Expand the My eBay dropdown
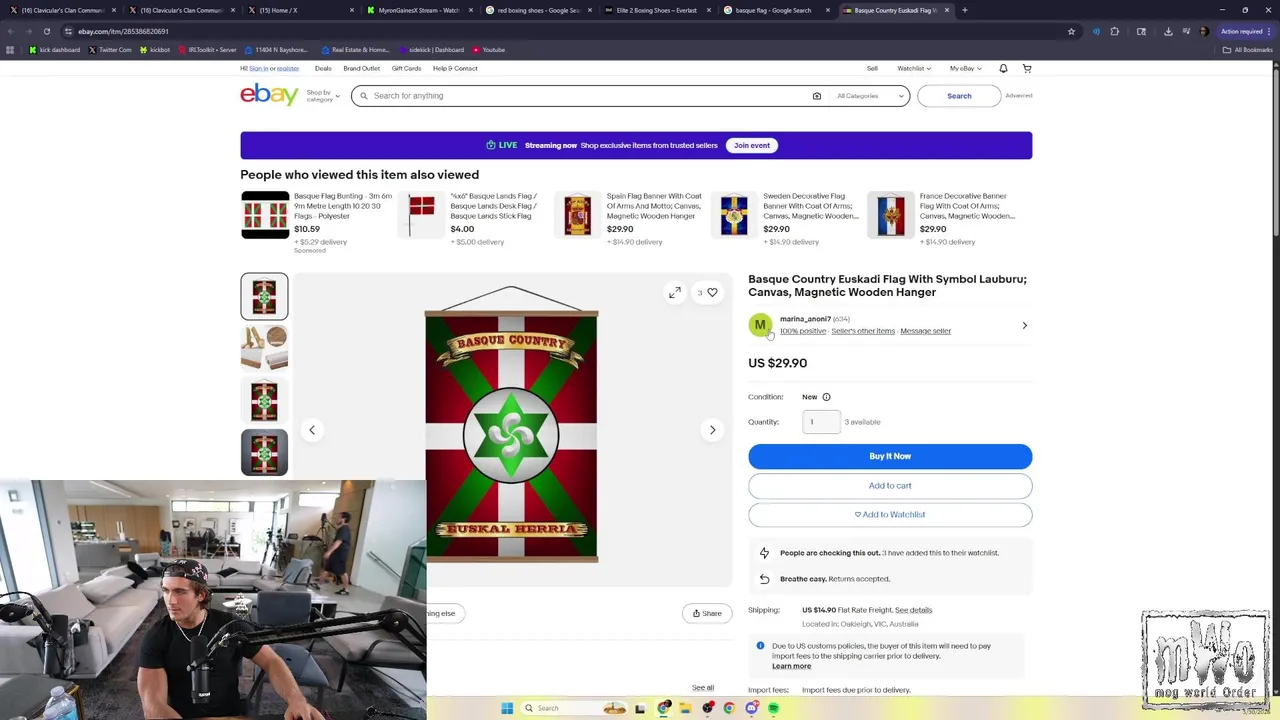The width and height of the screenshot is (1280, 720). [965, 68]
